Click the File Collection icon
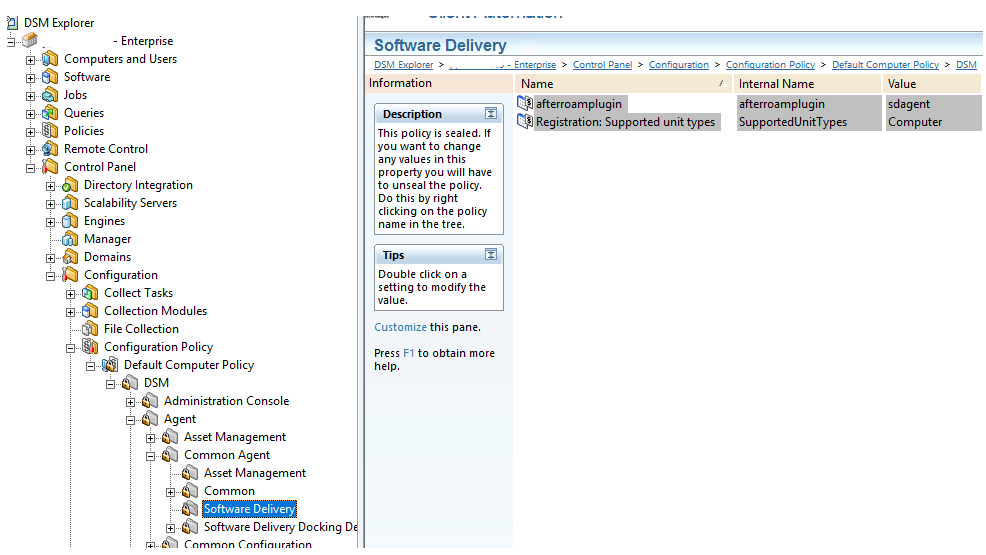This screenshot has width=986, height=555. [x=90, y=329]
